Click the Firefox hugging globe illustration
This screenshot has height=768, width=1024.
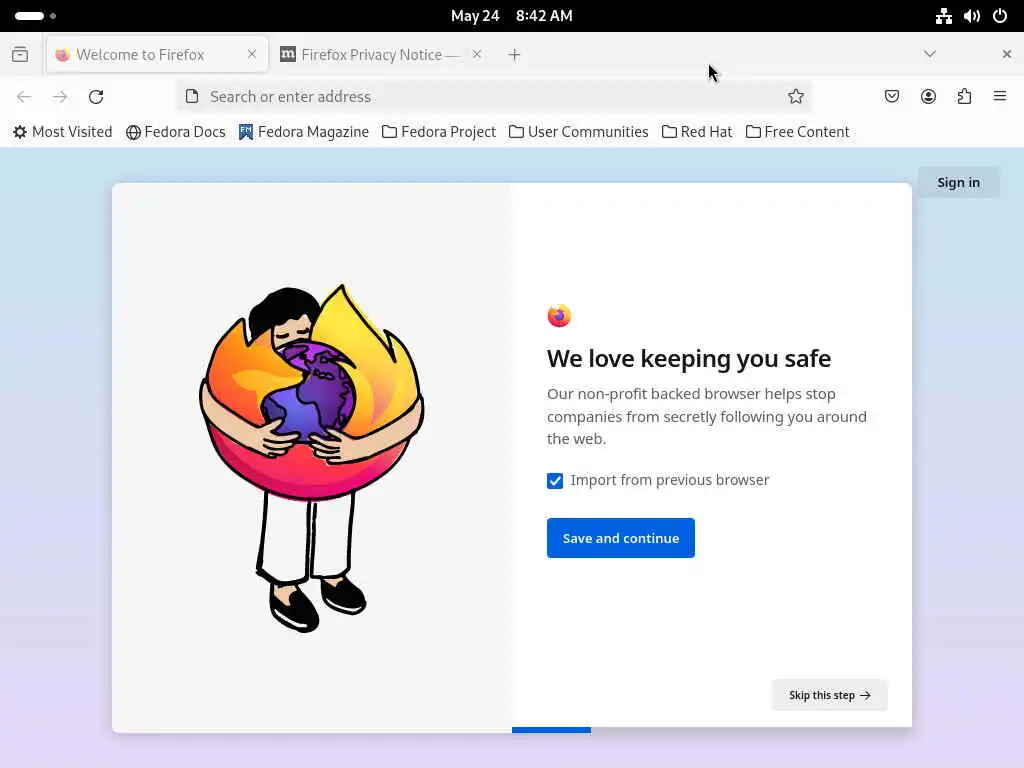(x=312, y=457)
